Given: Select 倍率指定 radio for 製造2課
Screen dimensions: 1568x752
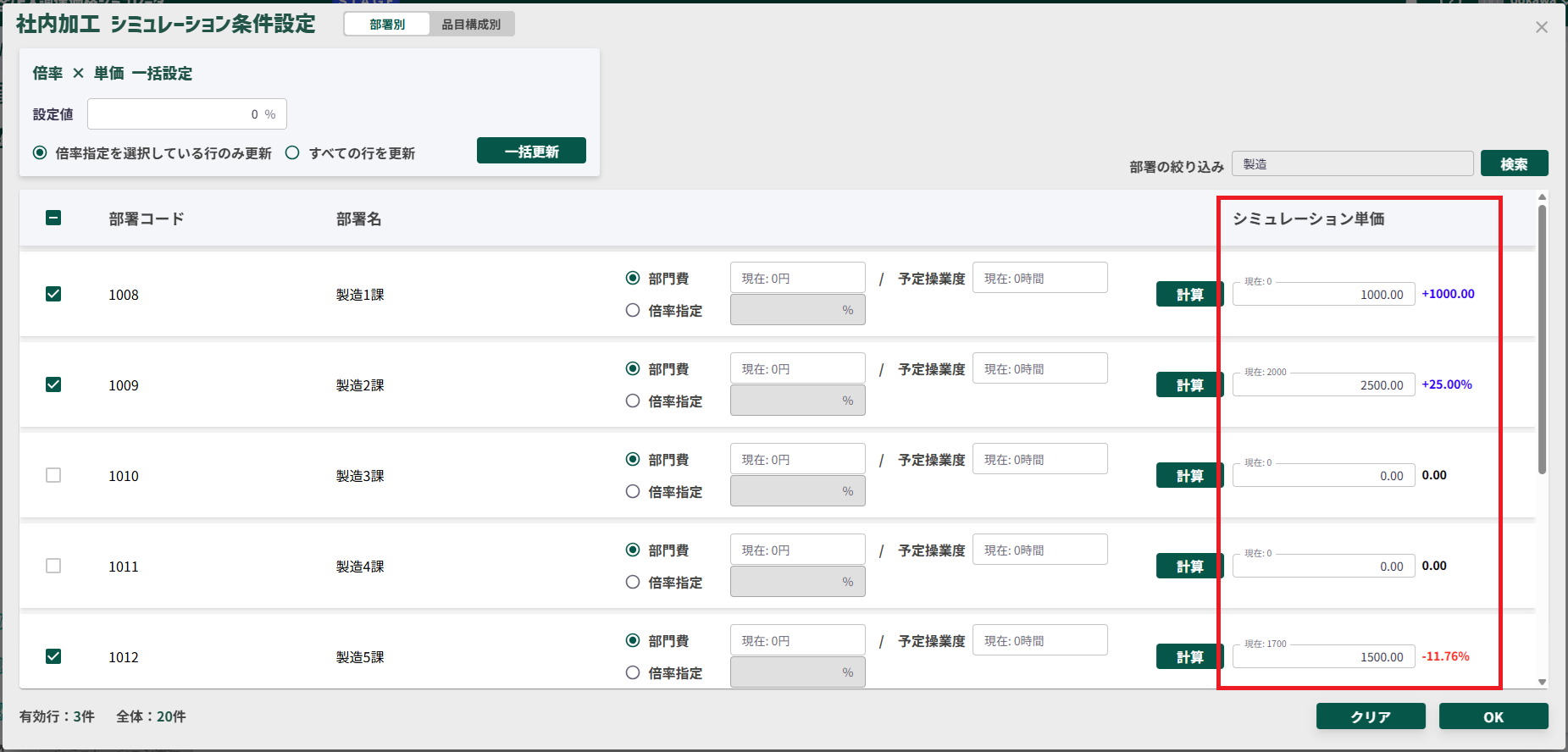Looking at the screenshot, I should pos(633,401).
